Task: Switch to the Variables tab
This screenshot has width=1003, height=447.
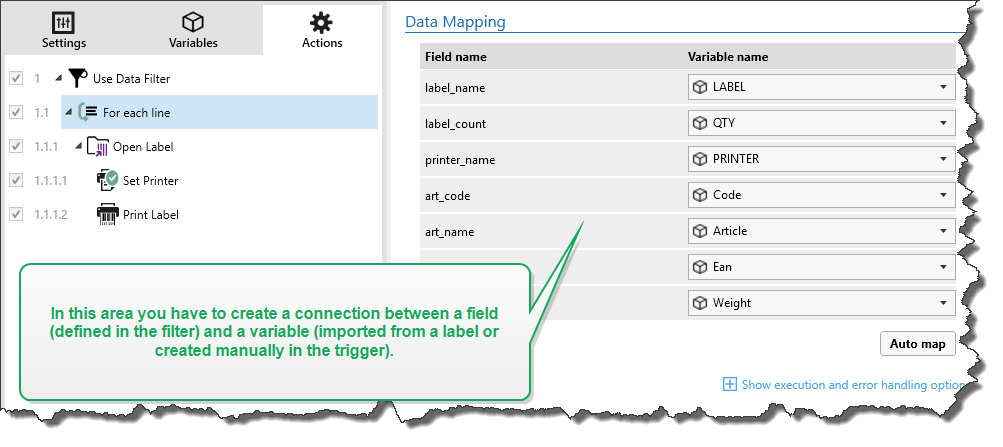Action: (x=193, y=30)
